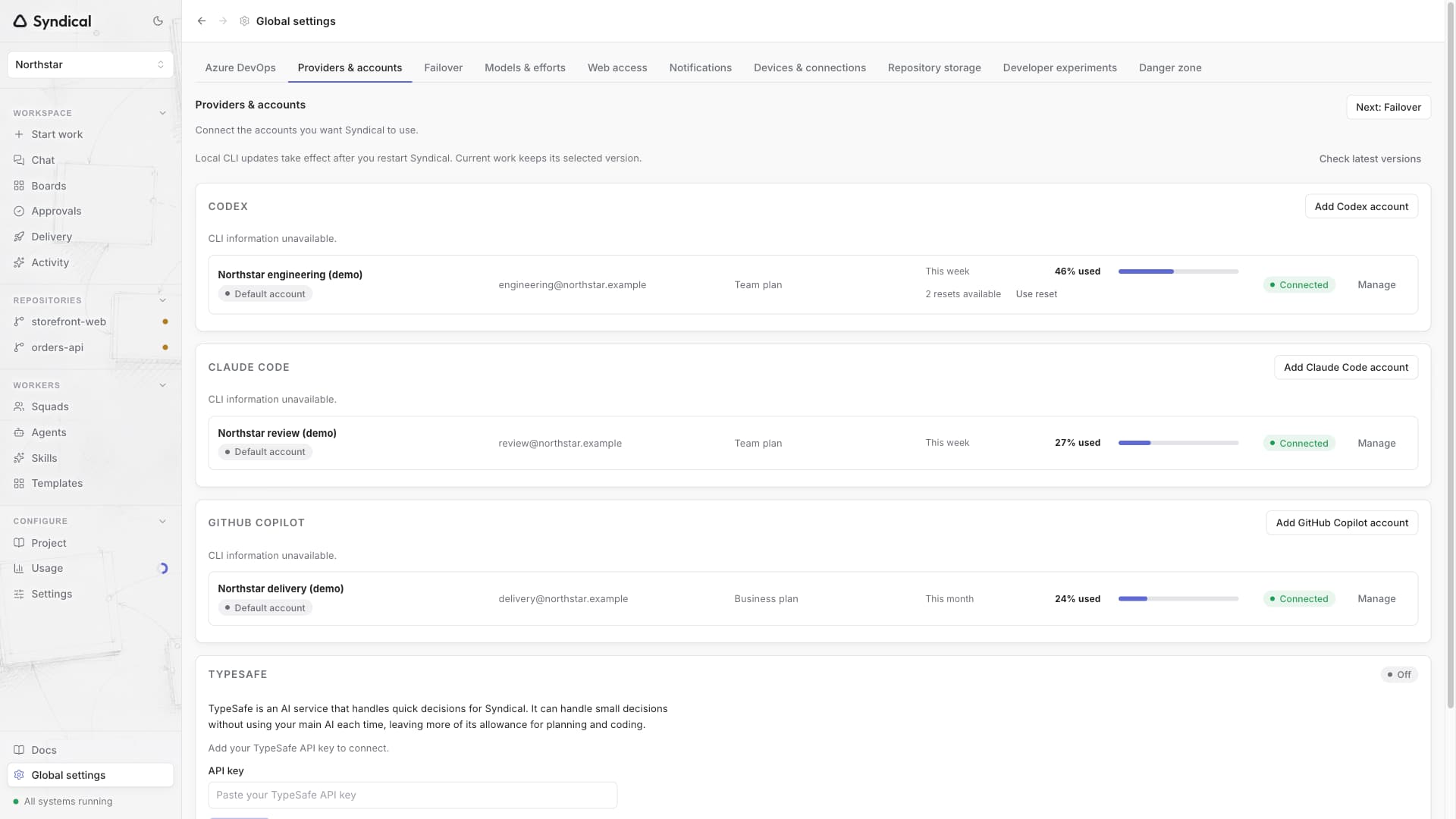Open the Delivery rocket icon
This screenshot has height=819, width=1456.
point(19,237)
